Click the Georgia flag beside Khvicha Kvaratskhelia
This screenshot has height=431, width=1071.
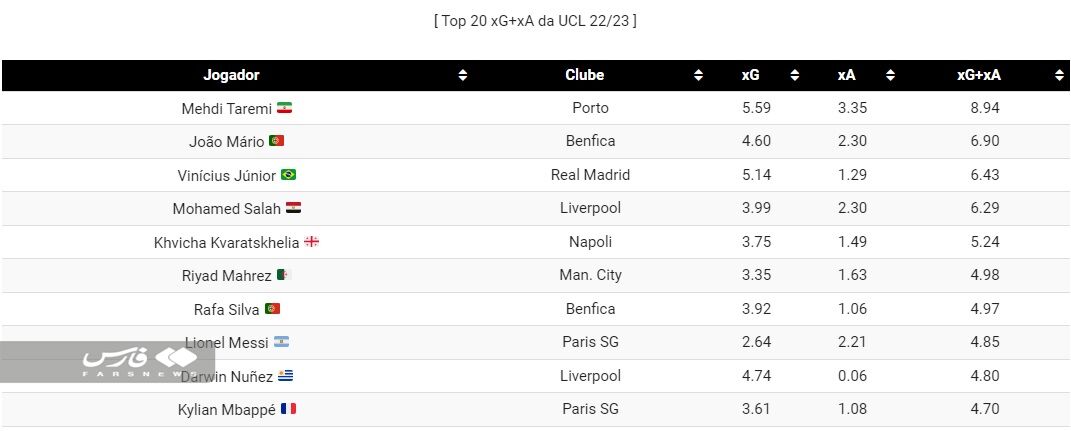pos(311,242)
